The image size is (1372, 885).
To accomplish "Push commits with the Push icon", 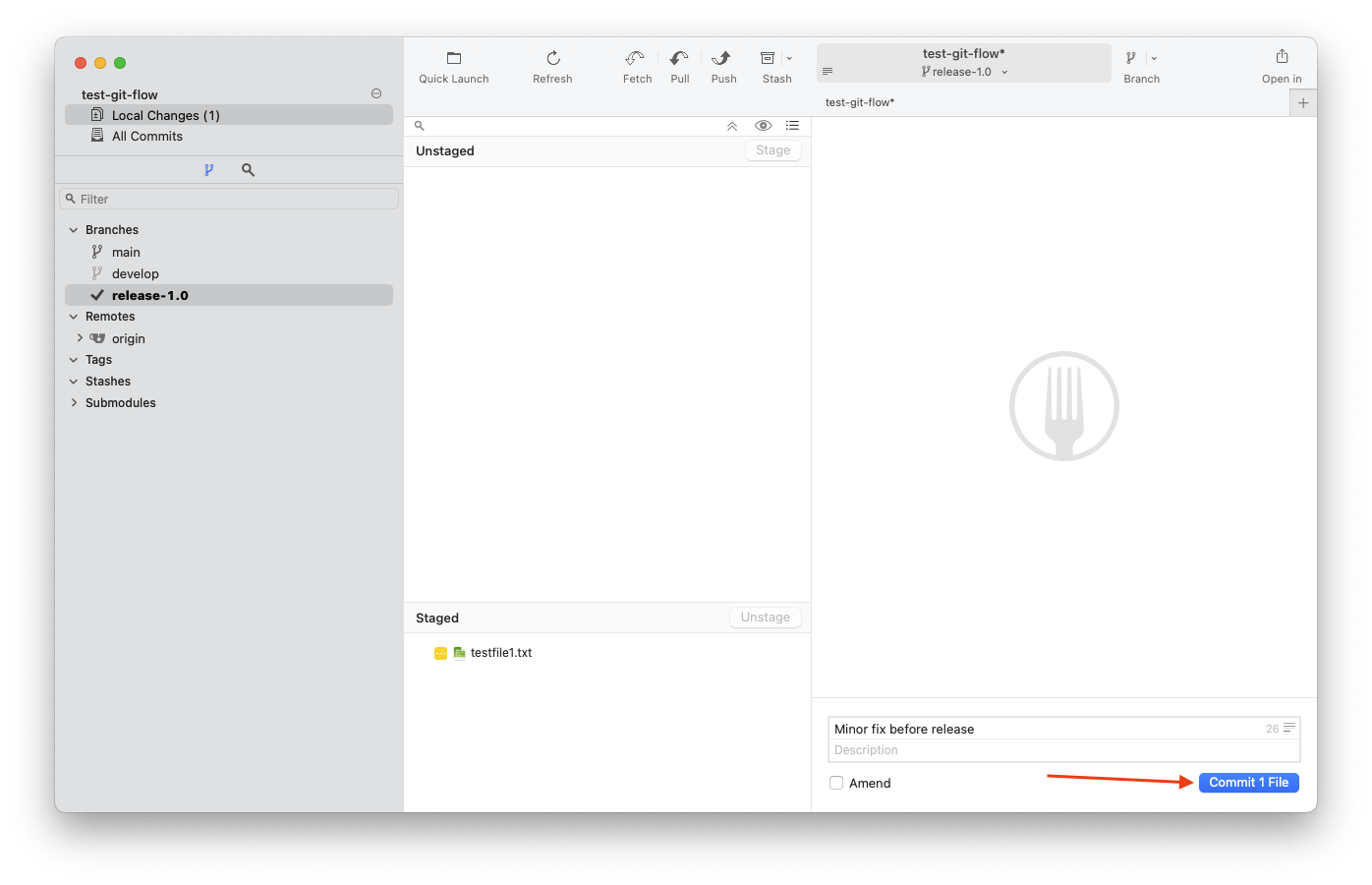I will pos(722,59).
